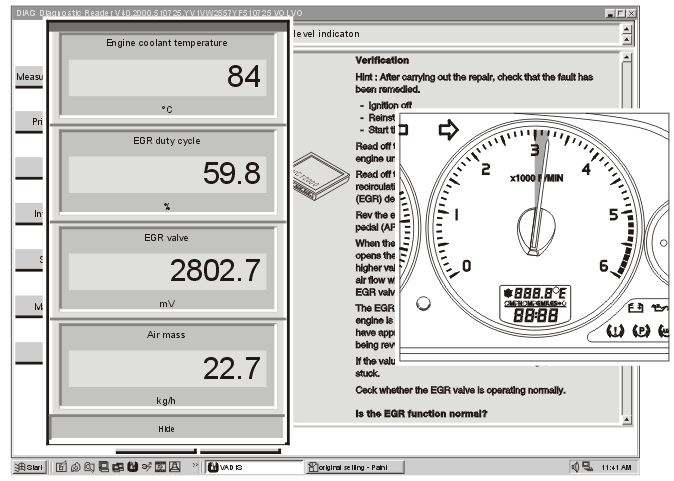Viewport: 674px width, 481px height.
Task: Click the taskbar volume speaker icon
Action: click(x=575, y=466)
